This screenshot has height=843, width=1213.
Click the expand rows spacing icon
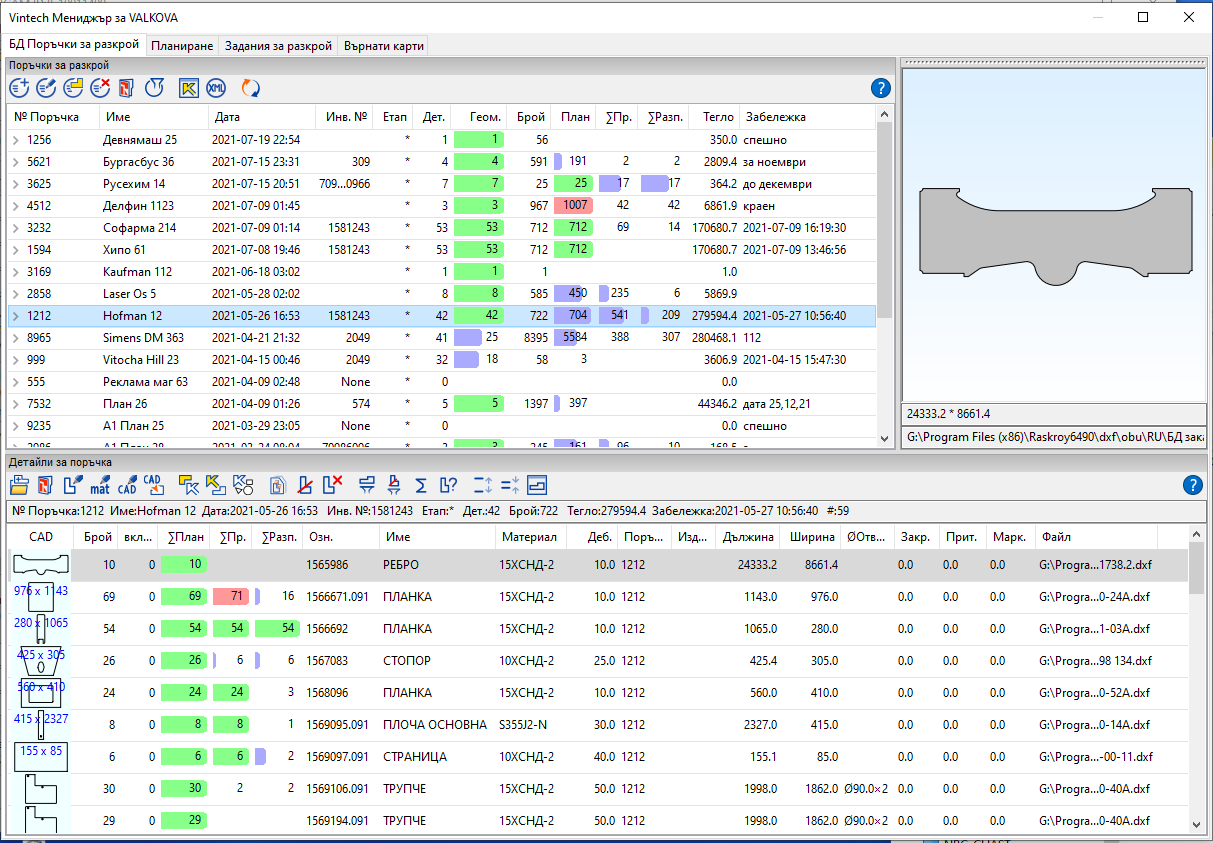click(483, 486)
